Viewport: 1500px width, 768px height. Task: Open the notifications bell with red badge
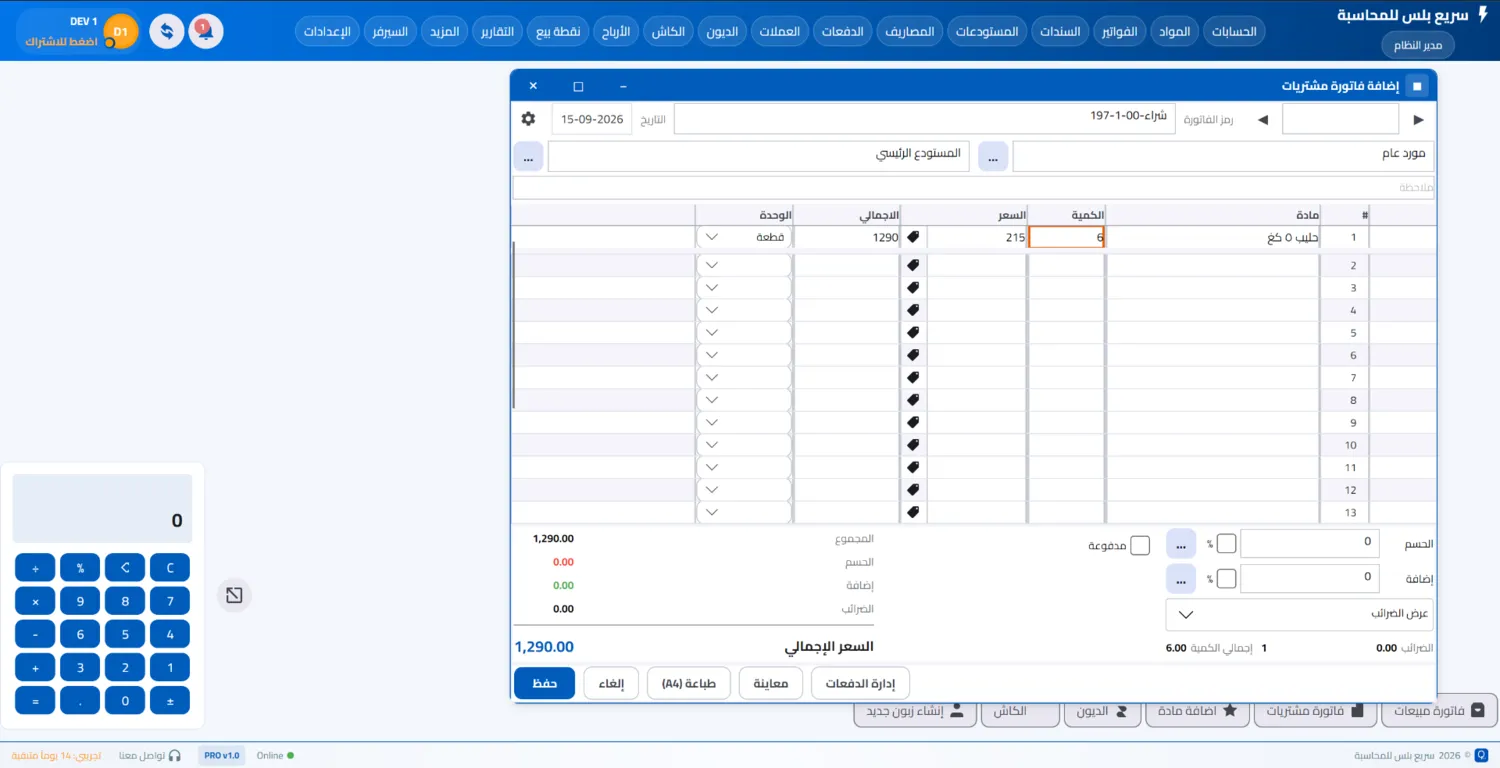coord(206,31)
